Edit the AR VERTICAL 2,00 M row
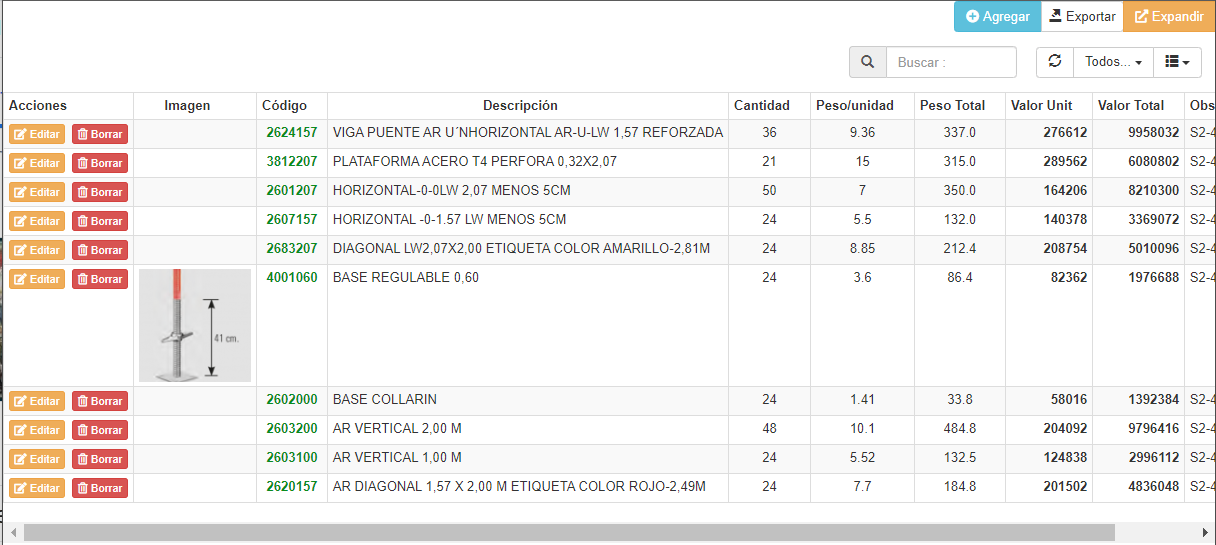This screenshot has height=545, width=1216. point(37,430)
